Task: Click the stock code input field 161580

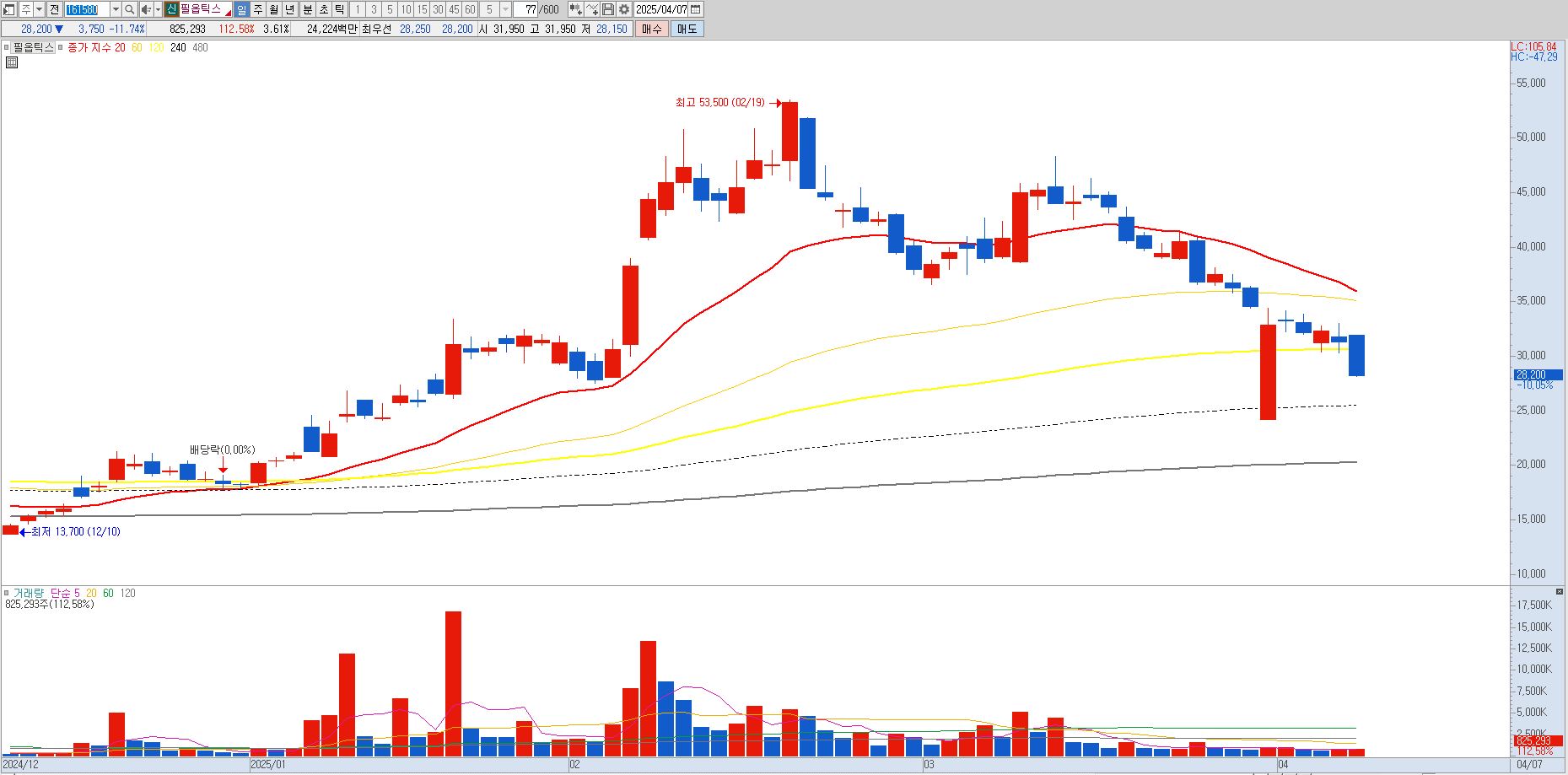Action: coord(87,9)
